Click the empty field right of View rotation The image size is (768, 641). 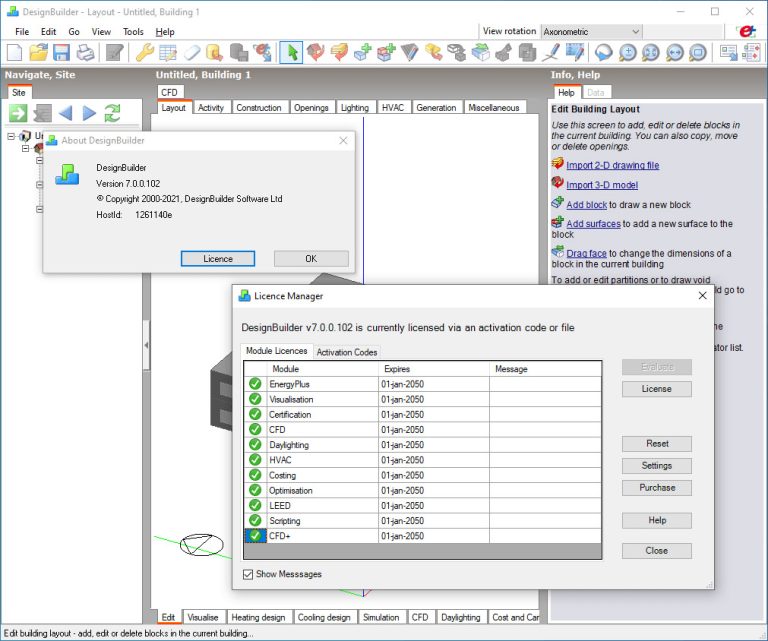pyautogui.click(x=683, y=31)
